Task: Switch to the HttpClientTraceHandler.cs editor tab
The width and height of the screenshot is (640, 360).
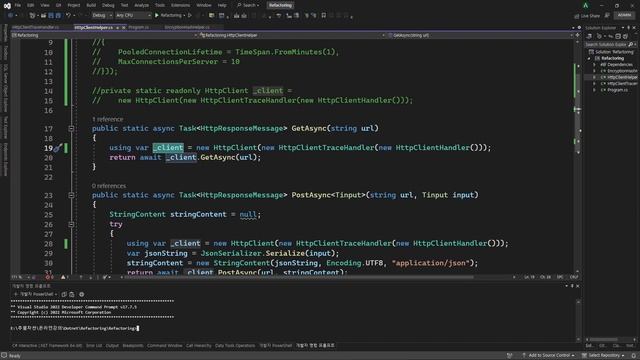Action: coord(36,27)
